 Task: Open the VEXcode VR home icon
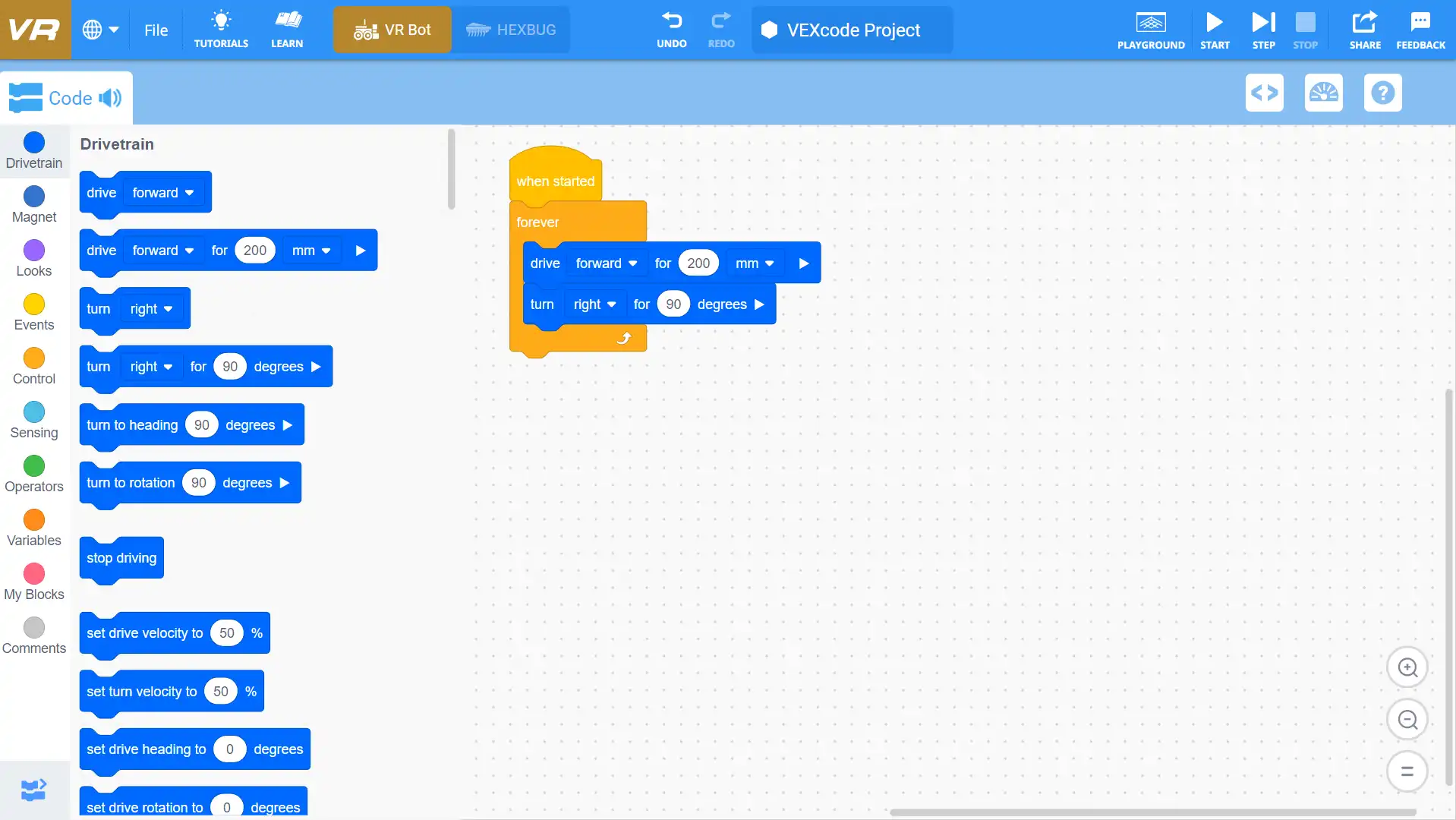click(x=34, y=30)
